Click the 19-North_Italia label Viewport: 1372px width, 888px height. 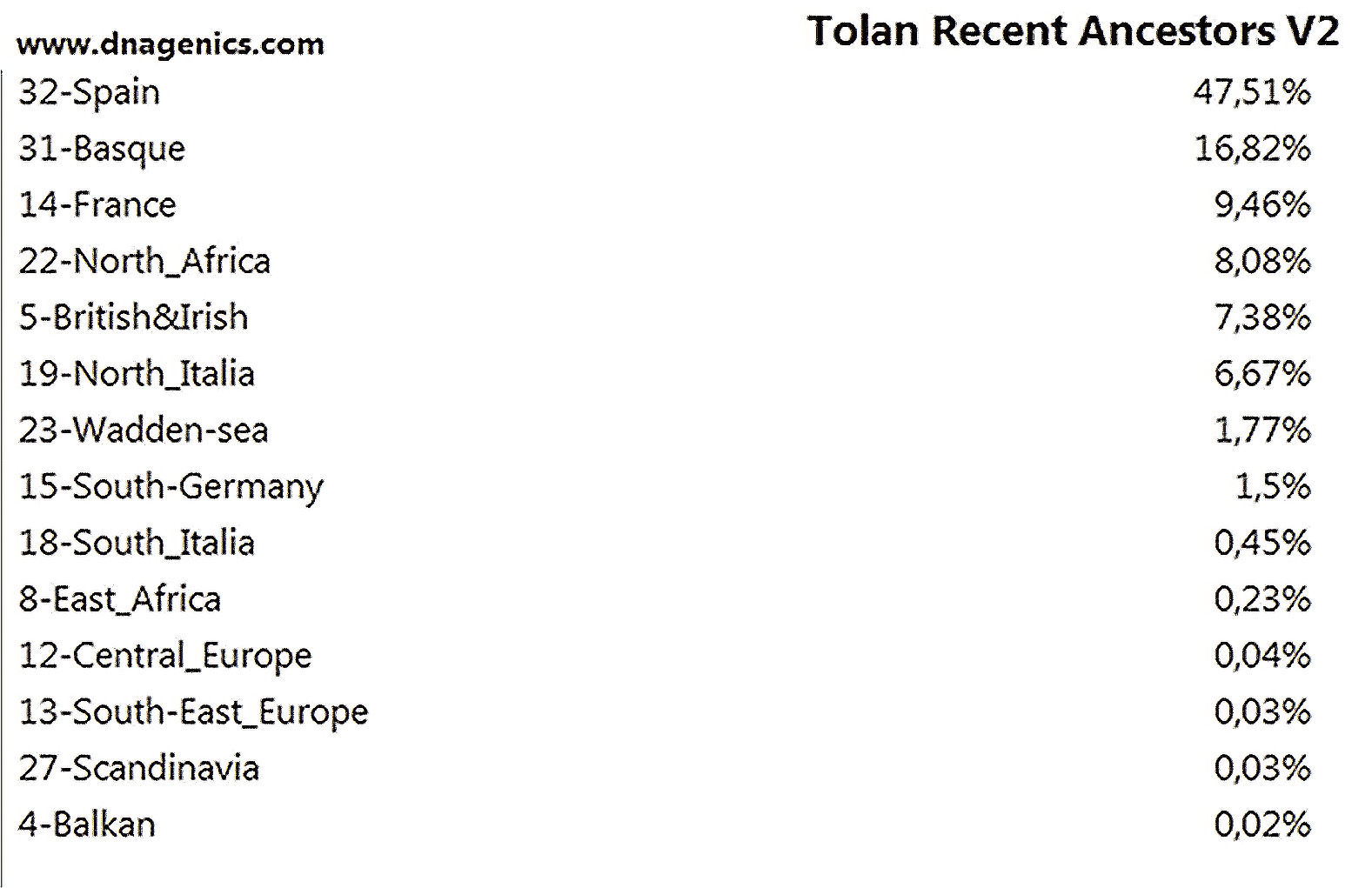tap(137, 374)
